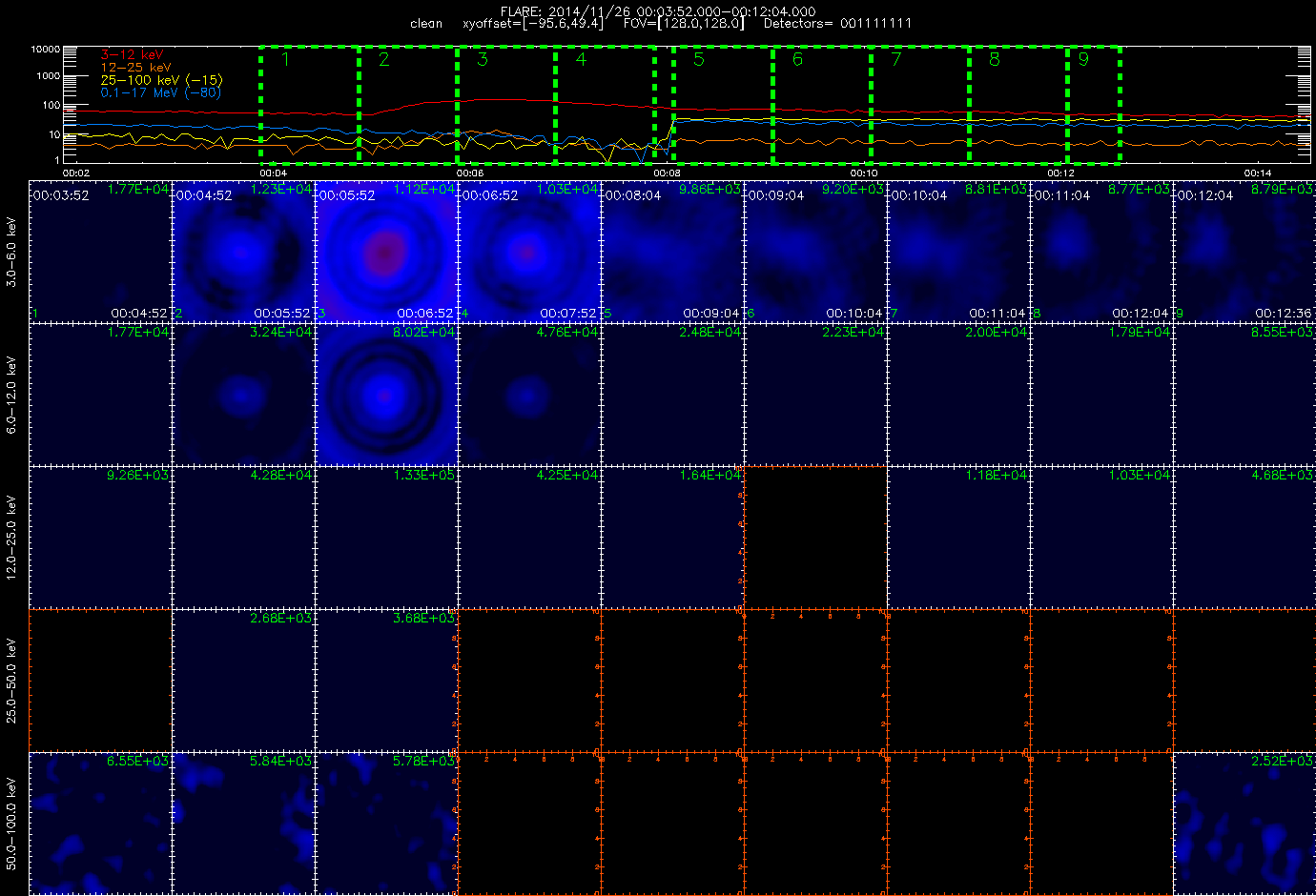
Task: Select the '25.0-50.0 keV' row label
Action: point(11,681)
